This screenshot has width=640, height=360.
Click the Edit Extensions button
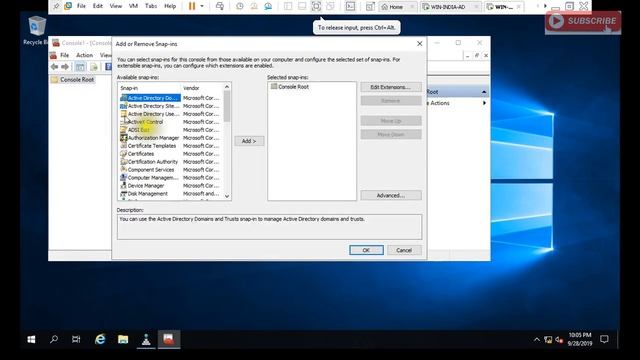[x=391, y=87]
